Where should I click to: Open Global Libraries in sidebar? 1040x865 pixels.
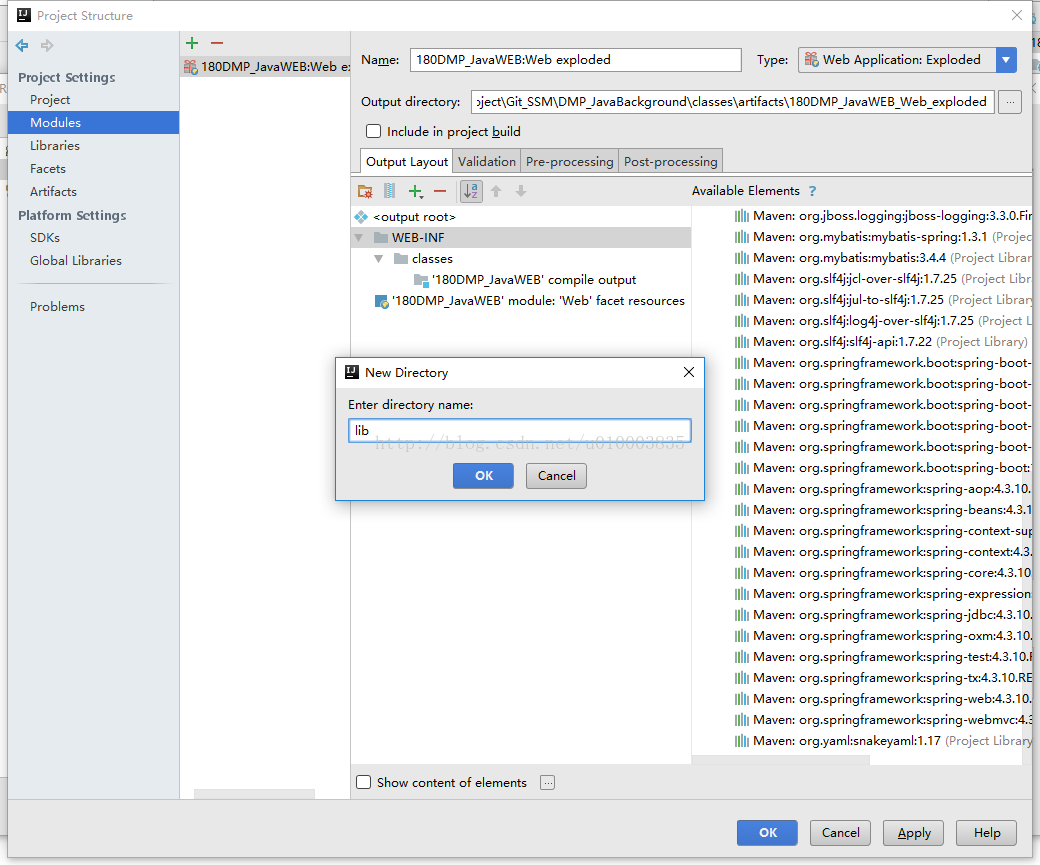76,261
